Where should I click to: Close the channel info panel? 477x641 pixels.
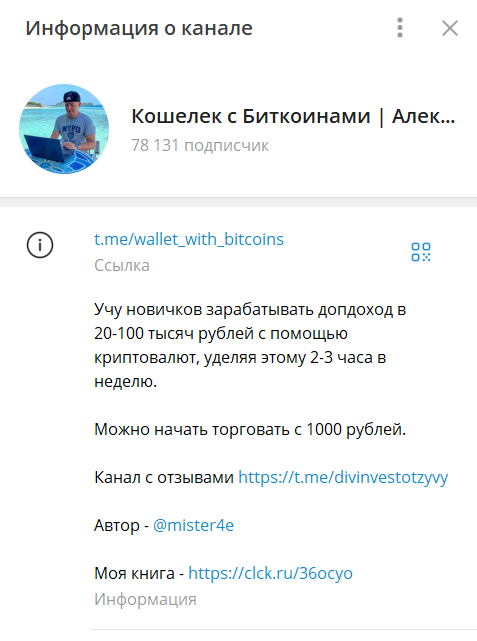point(450,28)
